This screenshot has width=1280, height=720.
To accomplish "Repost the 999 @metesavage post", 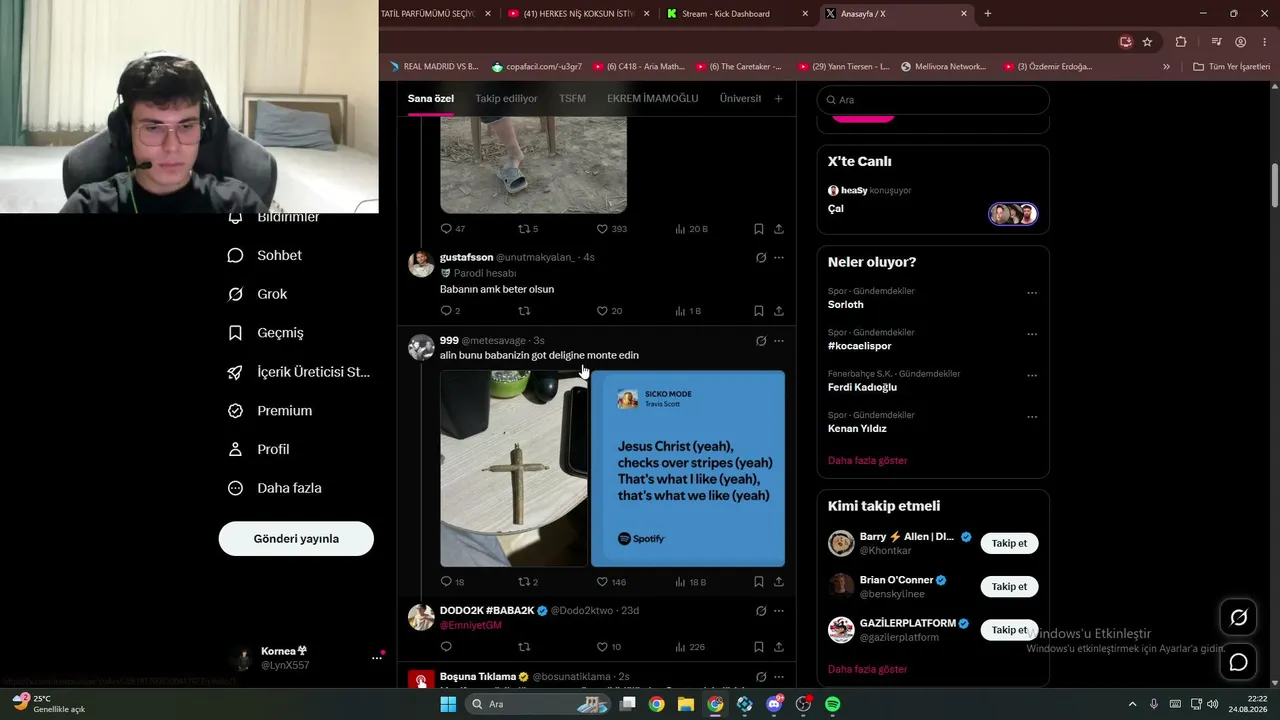I will pos(523,582).
